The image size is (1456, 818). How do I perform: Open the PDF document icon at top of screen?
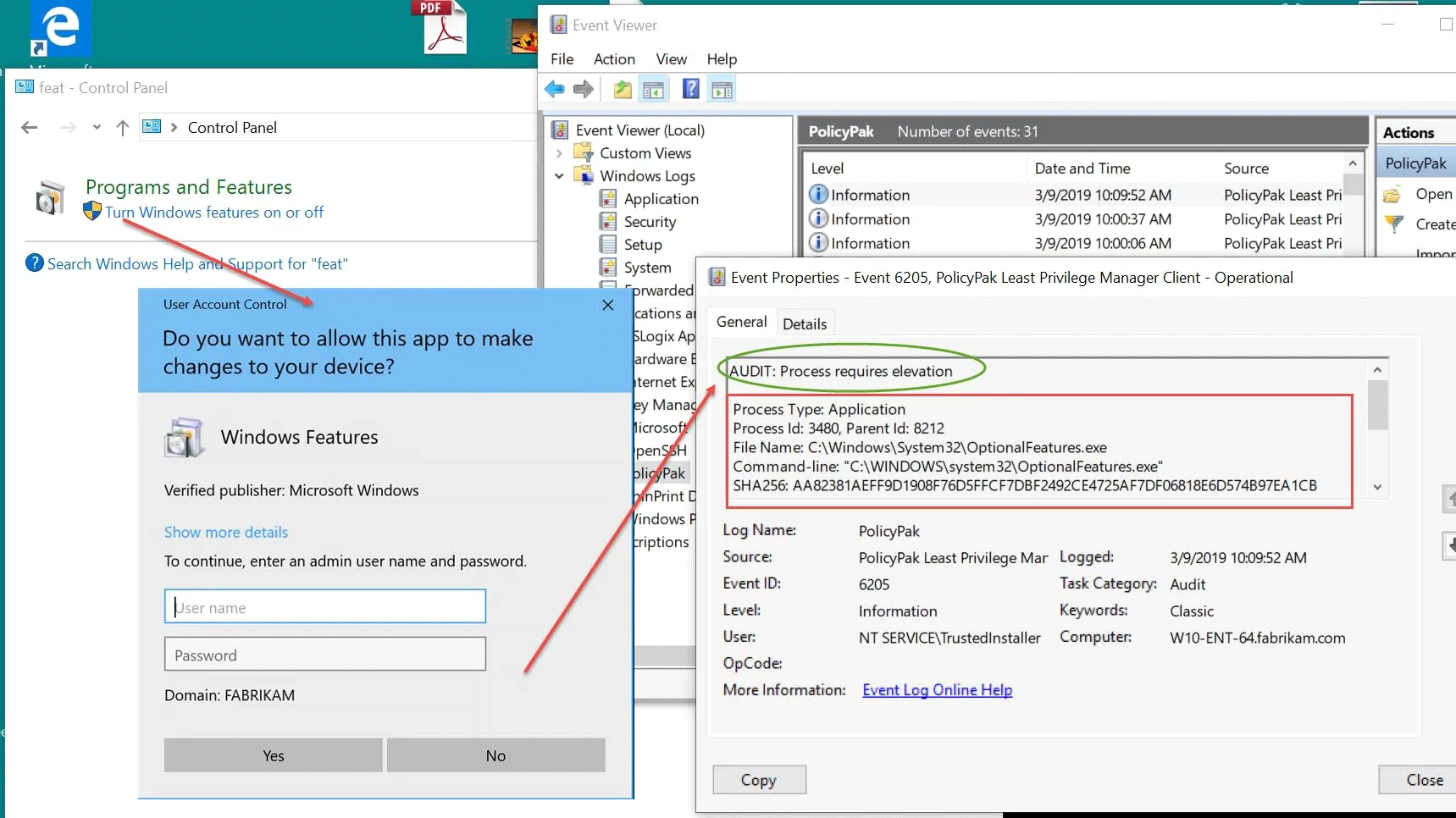point(440,28)
